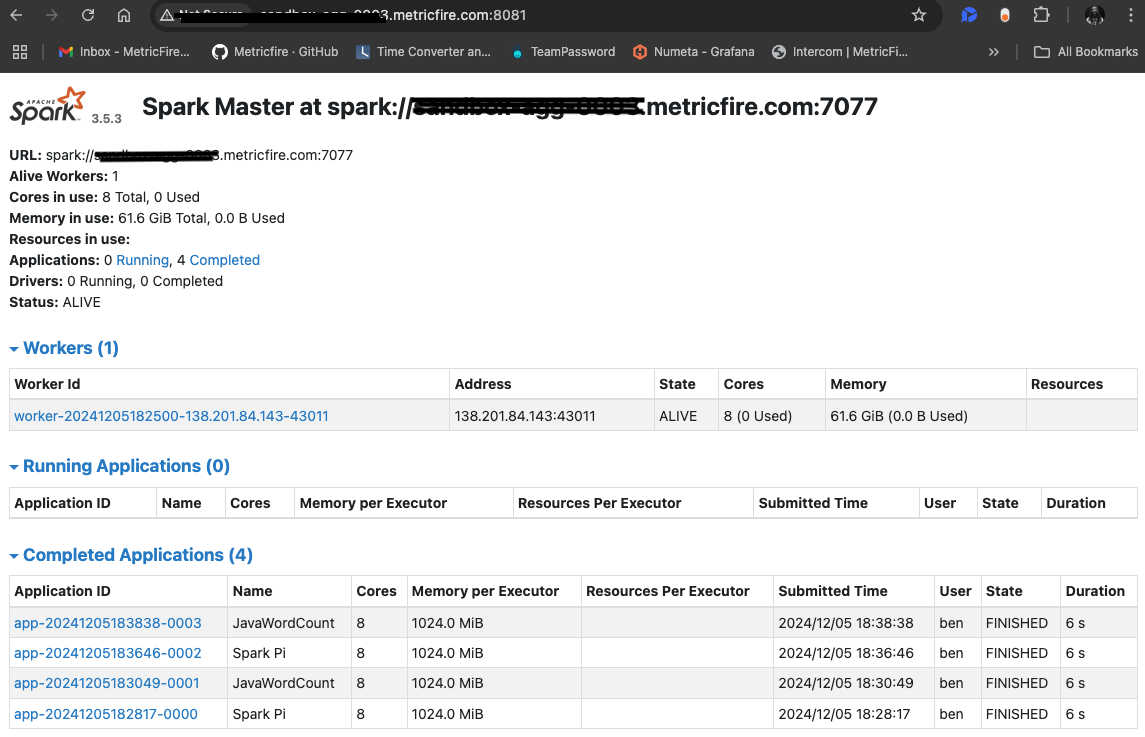Open the Metricfire GitHub bookmark

tap(275, 52)
